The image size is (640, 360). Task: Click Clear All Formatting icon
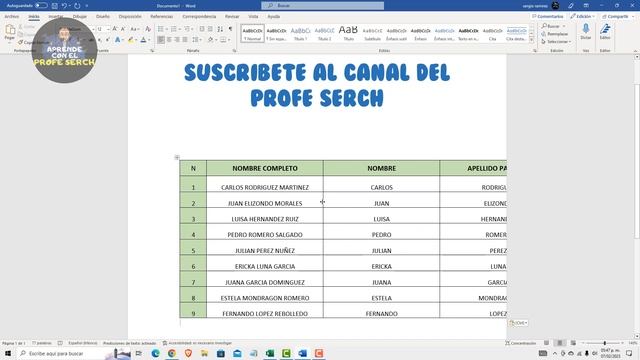(148, 29)
